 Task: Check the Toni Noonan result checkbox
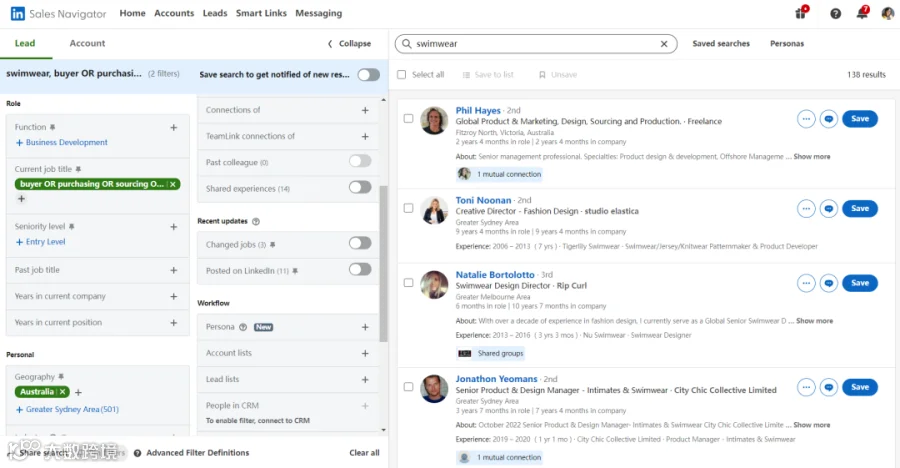pyautogui.click(x=408, y=208)
